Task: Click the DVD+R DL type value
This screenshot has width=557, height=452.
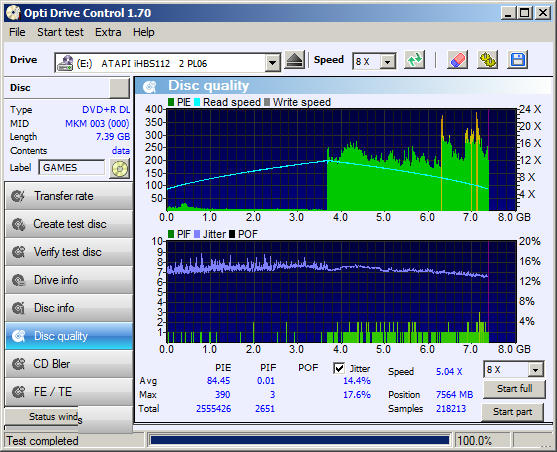Action: tap(106, 110)
